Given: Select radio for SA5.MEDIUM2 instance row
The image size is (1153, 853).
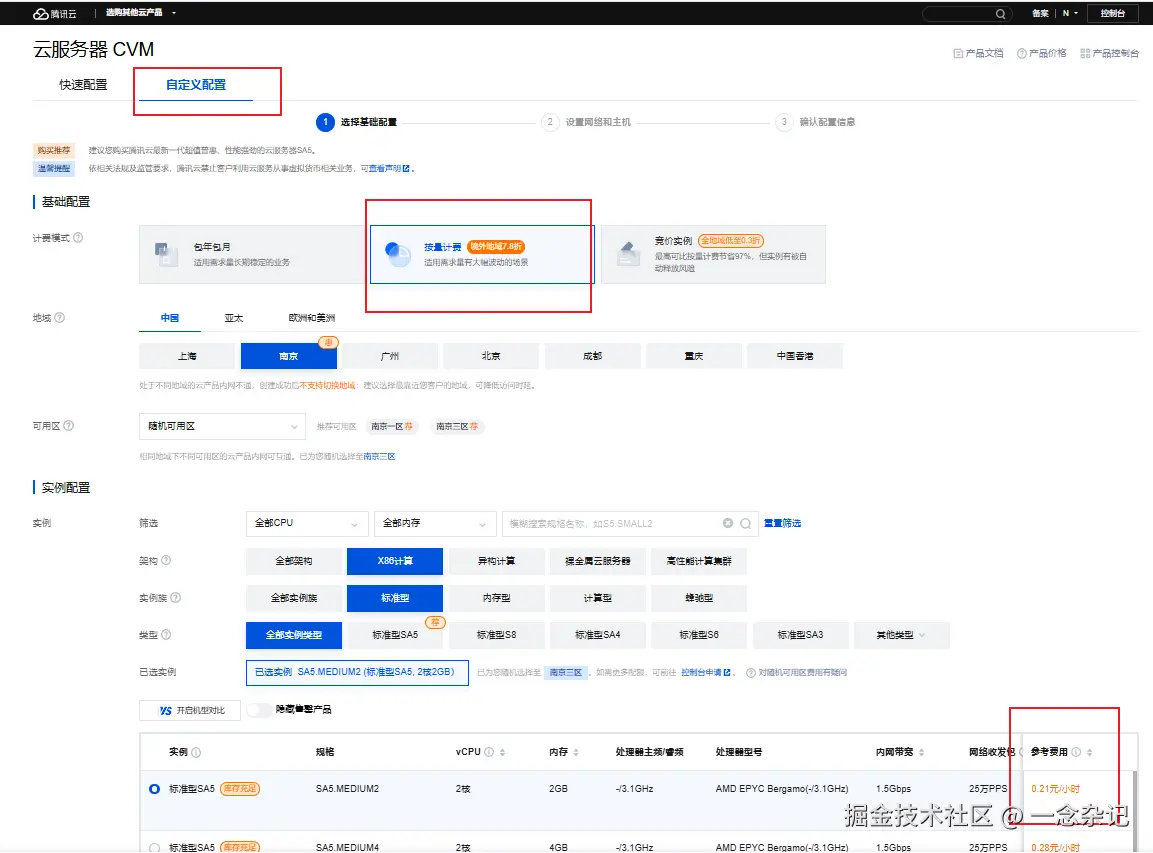Looking at the screenshot, I should [154, 789].
